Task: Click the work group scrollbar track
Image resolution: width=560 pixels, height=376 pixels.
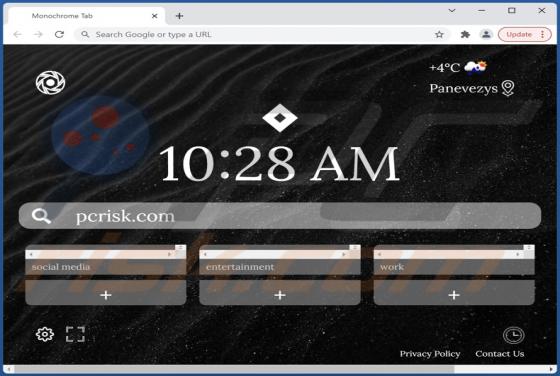Action: (448, 254)
